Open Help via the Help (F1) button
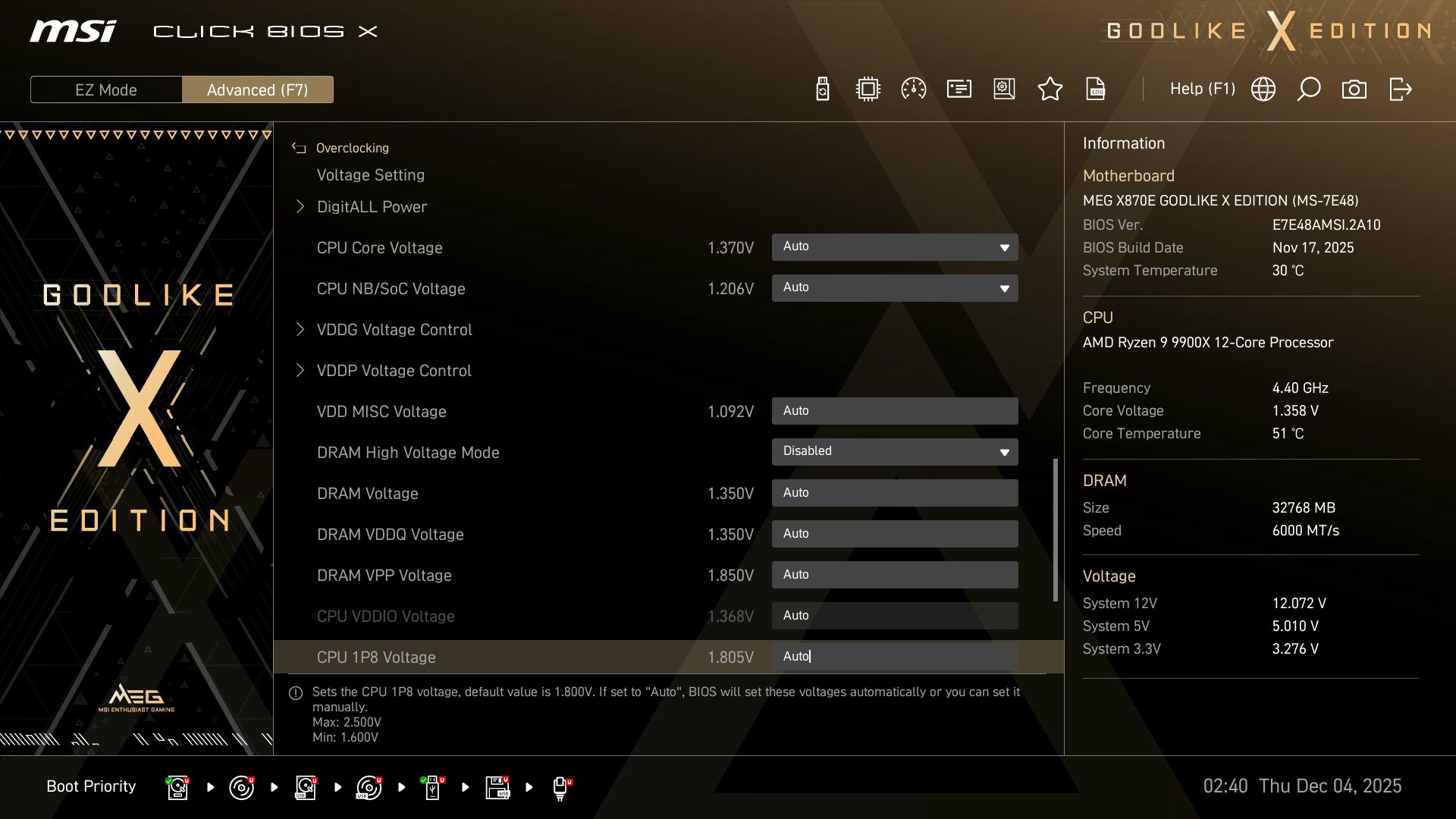 [1203, 89]
